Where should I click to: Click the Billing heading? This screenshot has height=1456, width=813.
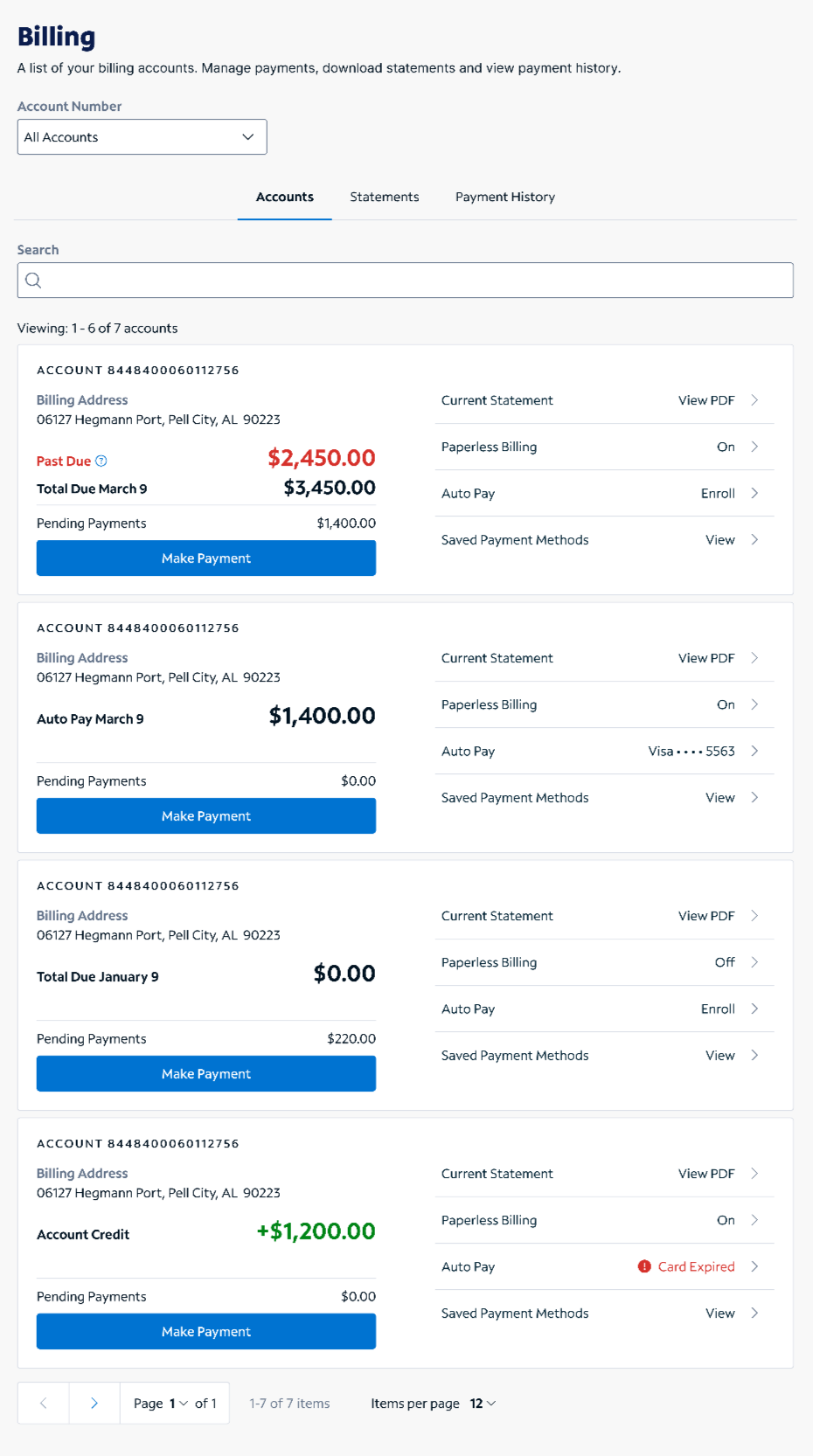[57, 37]
